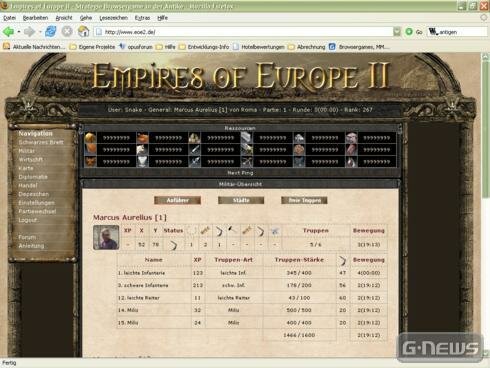Open the Hilfe bookmark folder in bookmarks bar
Image resolution: width=490 pixels, height=368 pixels.
click(166, 47)
